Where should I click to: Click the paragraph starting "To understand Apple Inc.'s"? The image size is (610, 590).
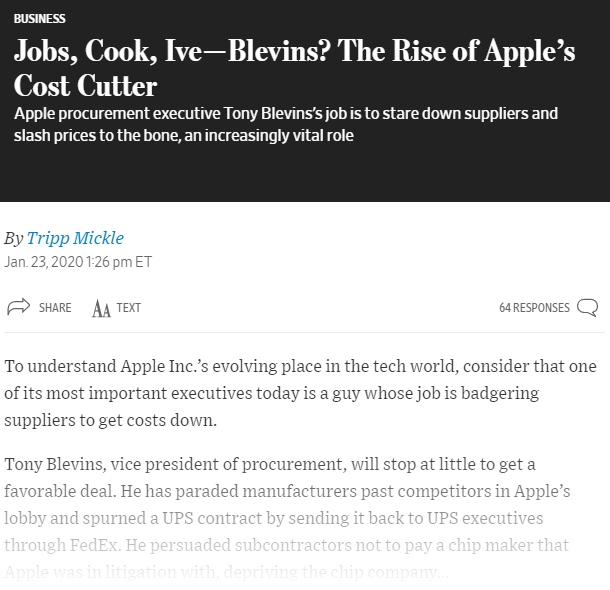tap(300, 392)
